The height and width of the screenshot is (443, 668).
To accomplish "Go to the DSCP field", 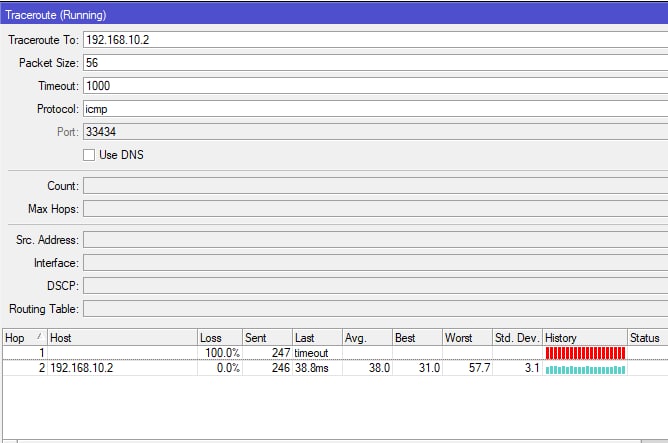I will click(x=375, y=286).
